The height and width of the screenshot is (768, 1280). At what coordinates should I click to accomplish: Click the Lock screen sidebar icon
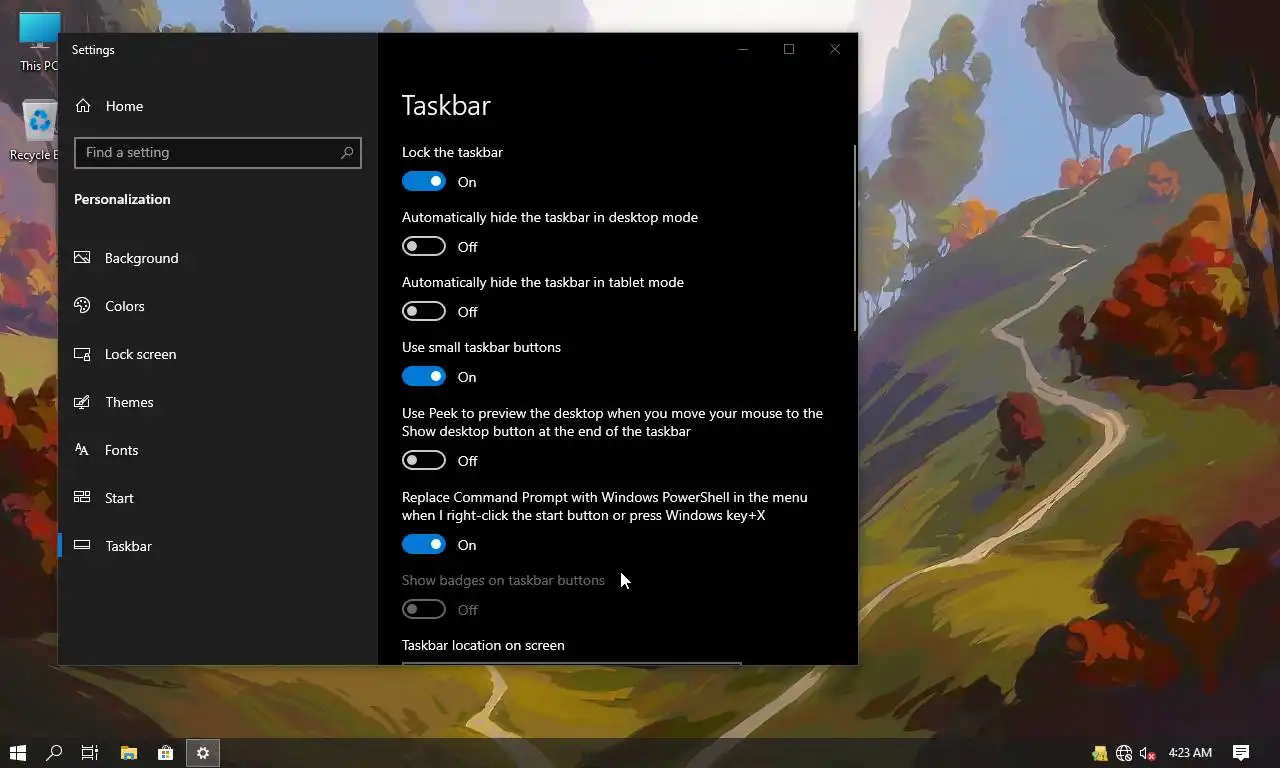[x=82, y=354]
